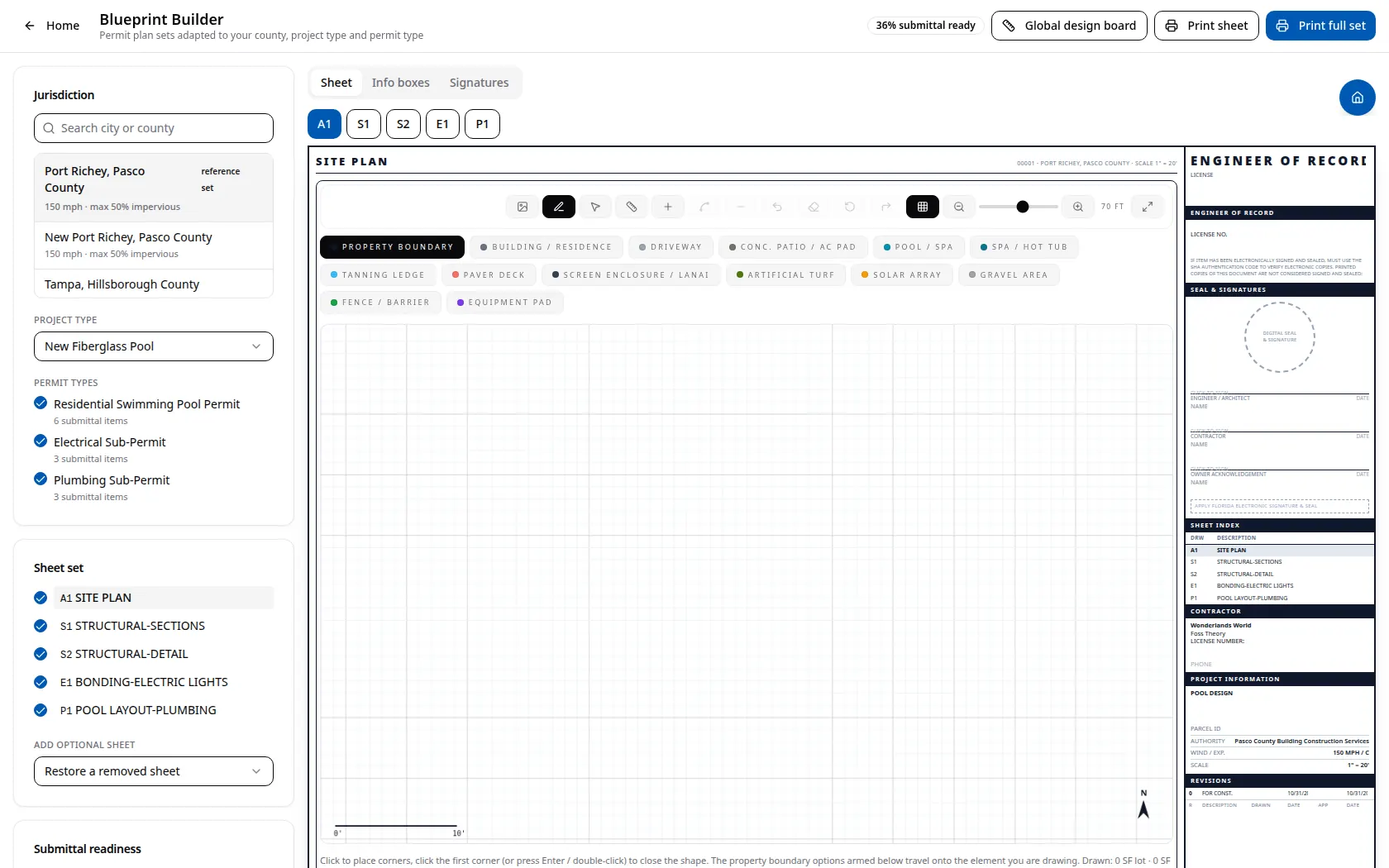Click the image underlay icon in canvas toolbar
The image size is (1389, 868).
(523, 207)
